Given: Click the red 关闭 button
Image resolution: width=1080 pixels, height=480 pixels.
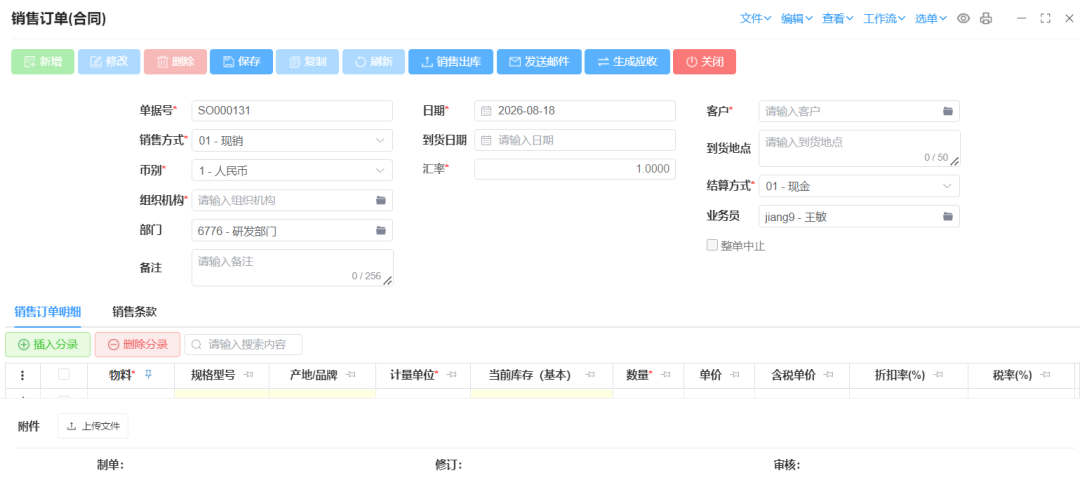Looking at the screenshot, I should (705, 61).
